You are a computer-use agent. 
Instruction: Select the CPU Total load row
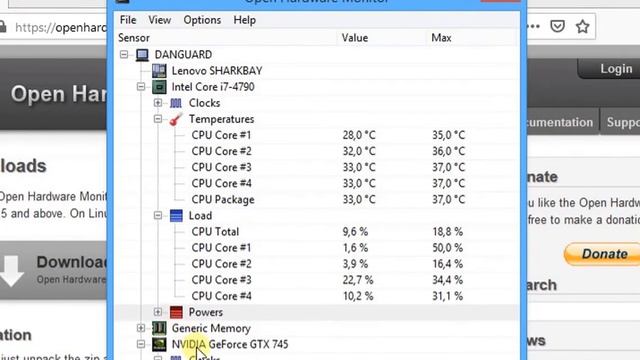pos(318,231)
